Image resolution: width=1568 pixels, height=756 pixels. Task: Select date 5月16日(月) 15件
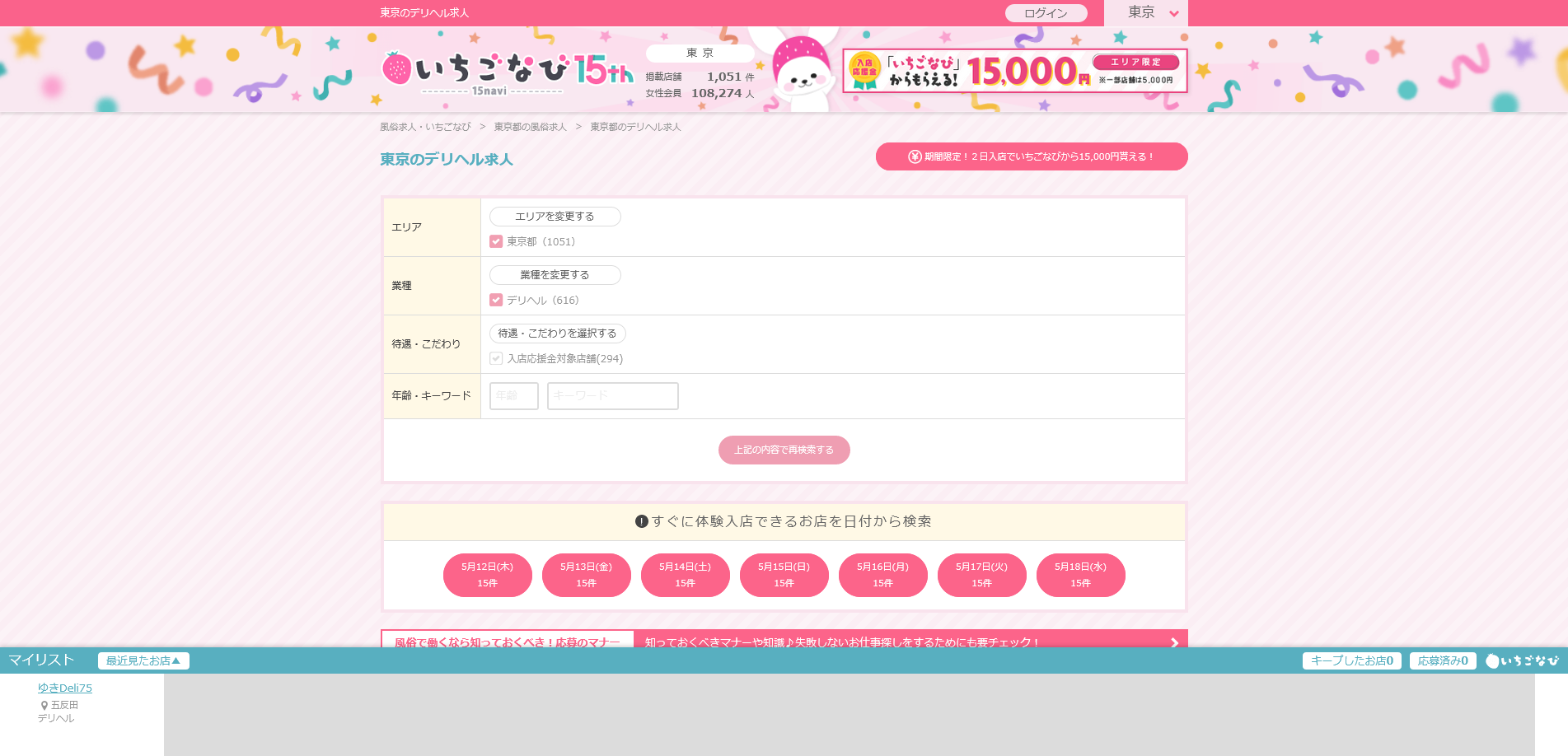click(883, 575)
